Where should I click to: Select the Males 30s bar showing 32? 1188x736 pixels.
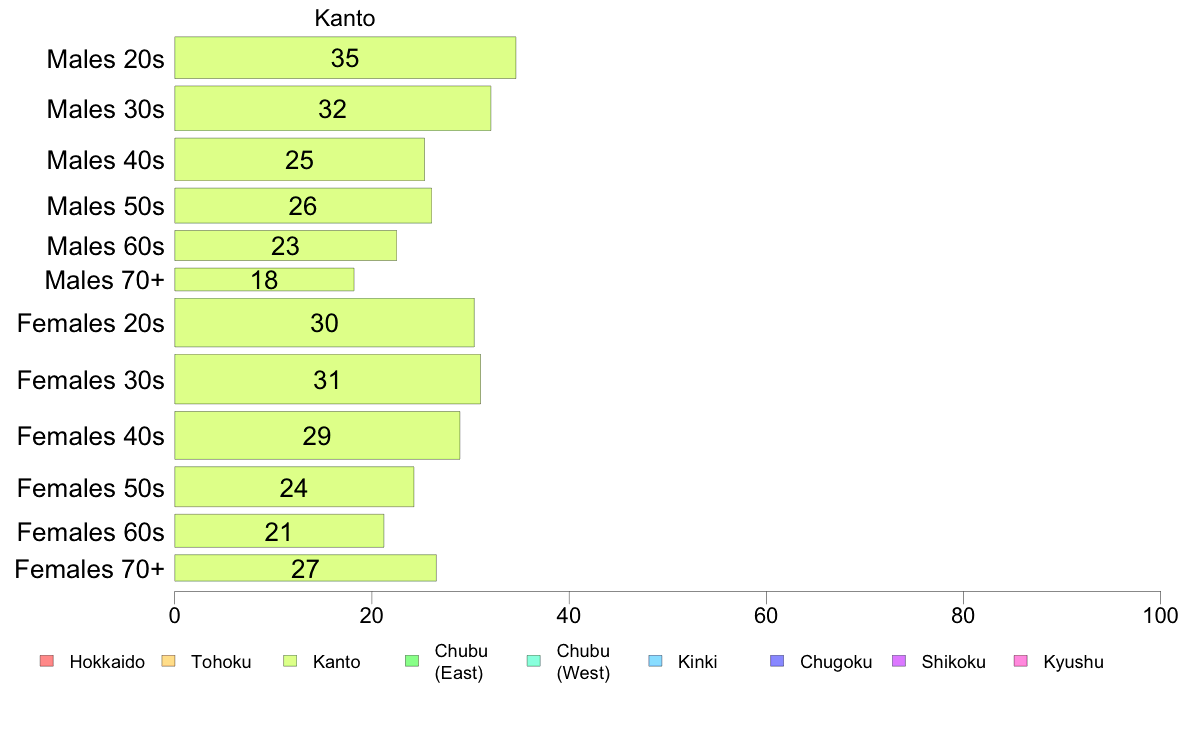point(333,108)
